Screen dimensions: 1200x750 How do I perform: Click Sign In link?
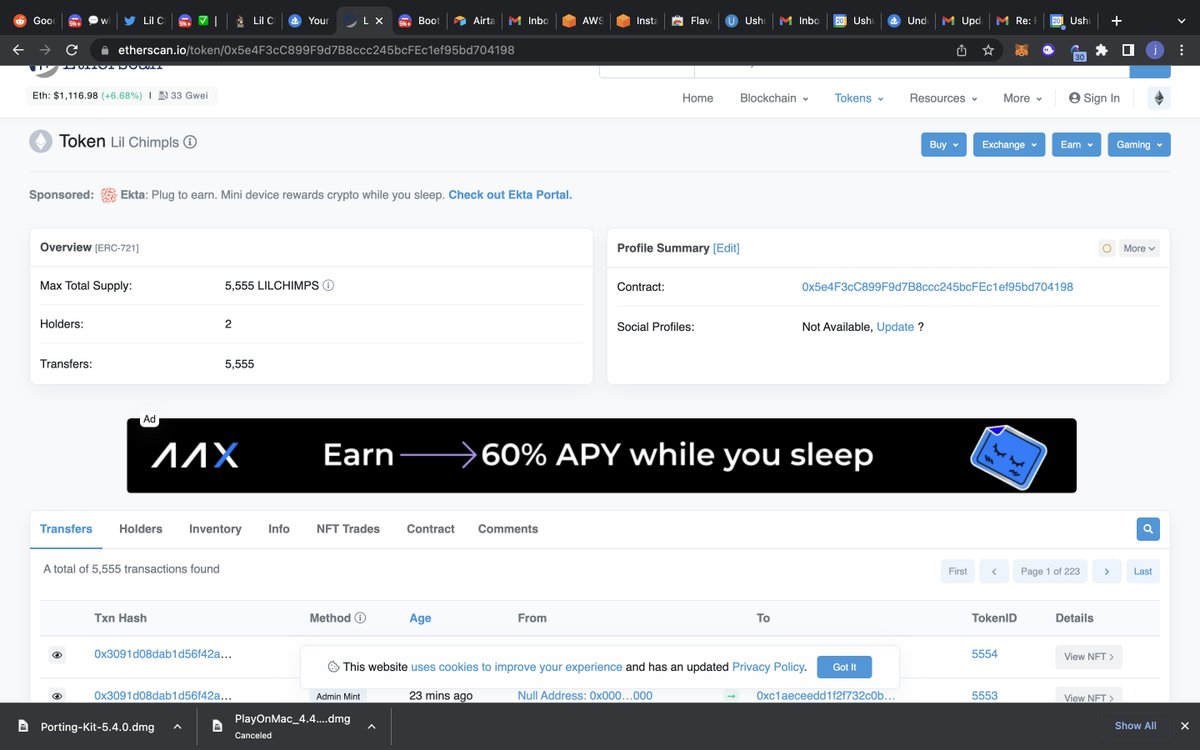[1094, 98]
